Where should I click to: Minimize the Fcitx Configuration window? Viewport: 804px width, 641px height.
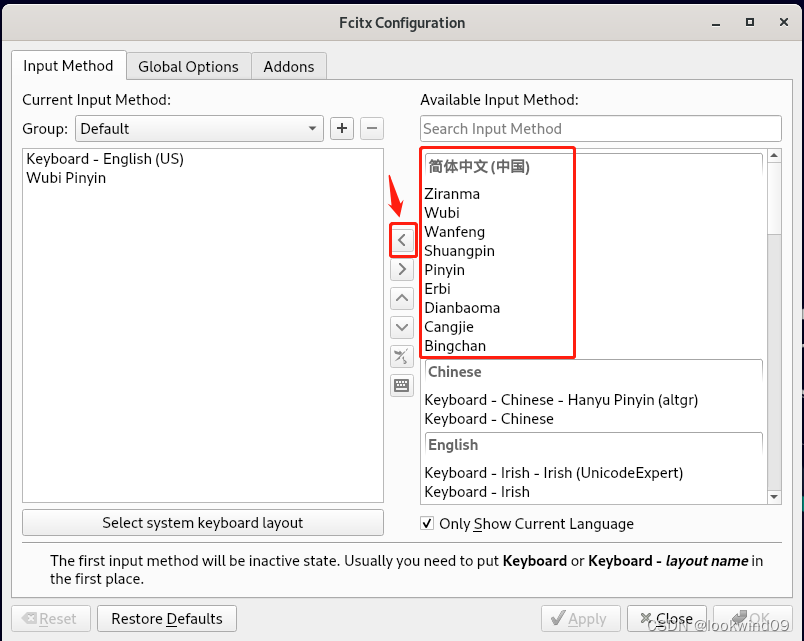tap(716, 23)
